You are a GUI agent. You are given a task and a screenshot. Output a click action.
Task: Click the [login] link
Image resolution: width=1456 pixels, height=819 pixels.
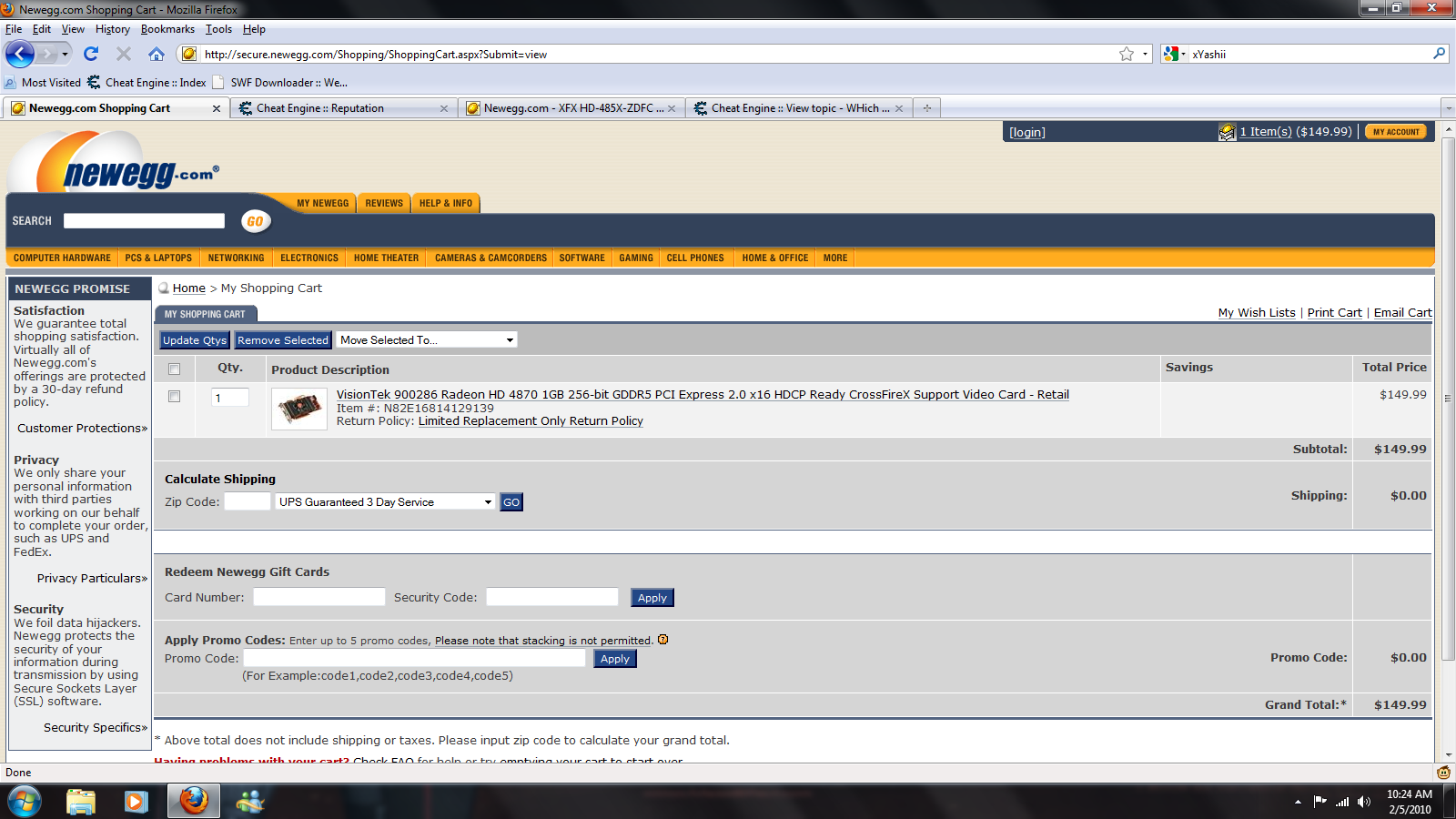coord(1027,132)
